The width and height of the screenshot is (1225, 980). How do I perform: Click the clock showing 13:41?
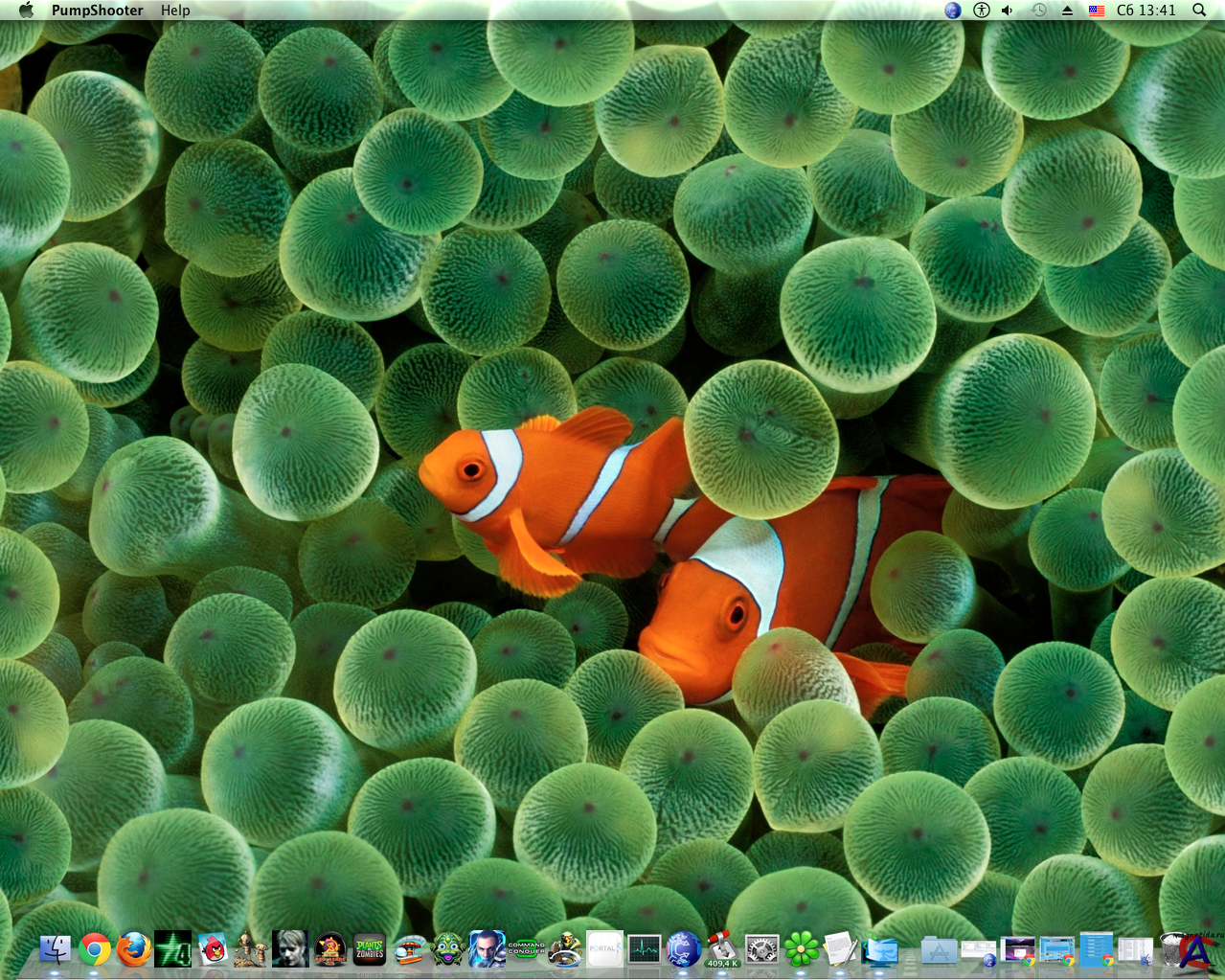pos(1146,11)
